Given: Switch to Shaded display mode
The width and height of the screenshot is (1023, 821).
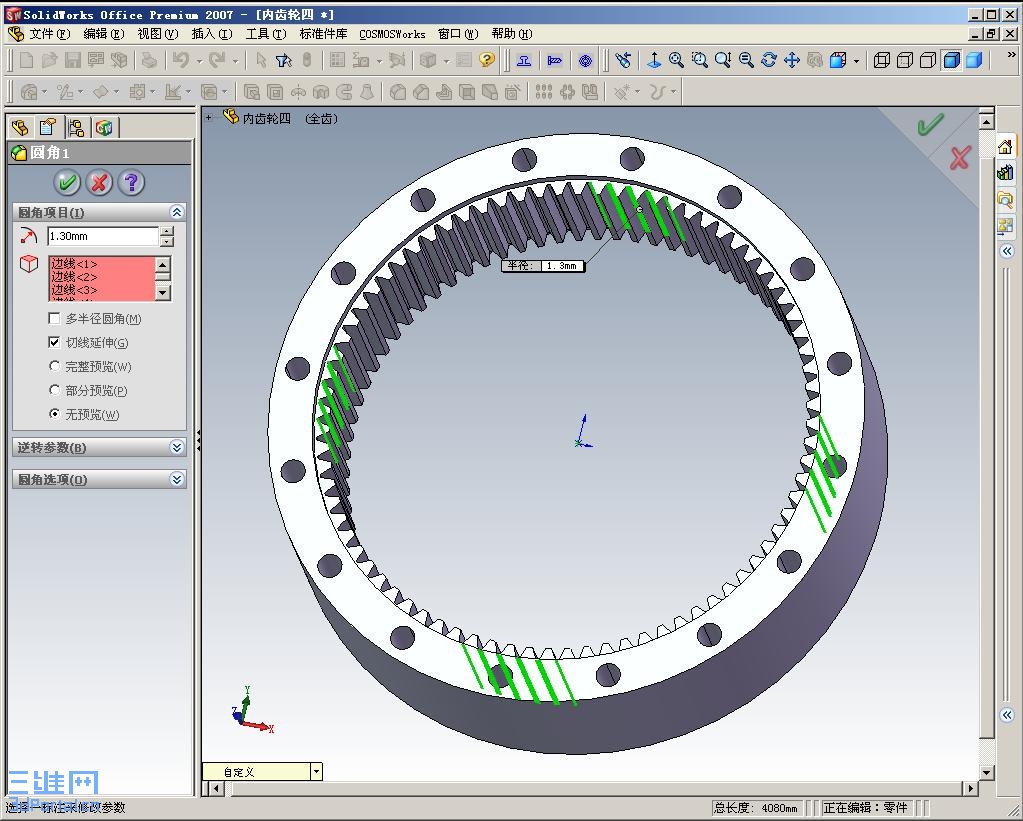Looking at the screenshot, I should pyautogui.click(x=974, y=61).
